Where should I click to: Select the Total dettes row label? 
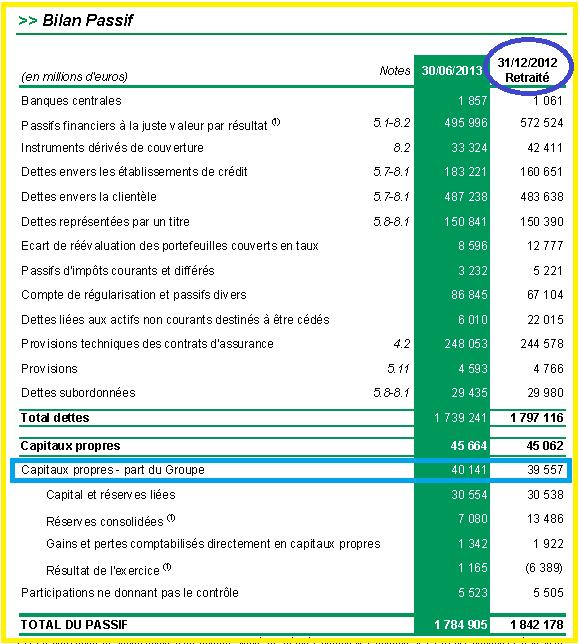tap(55, 418)
